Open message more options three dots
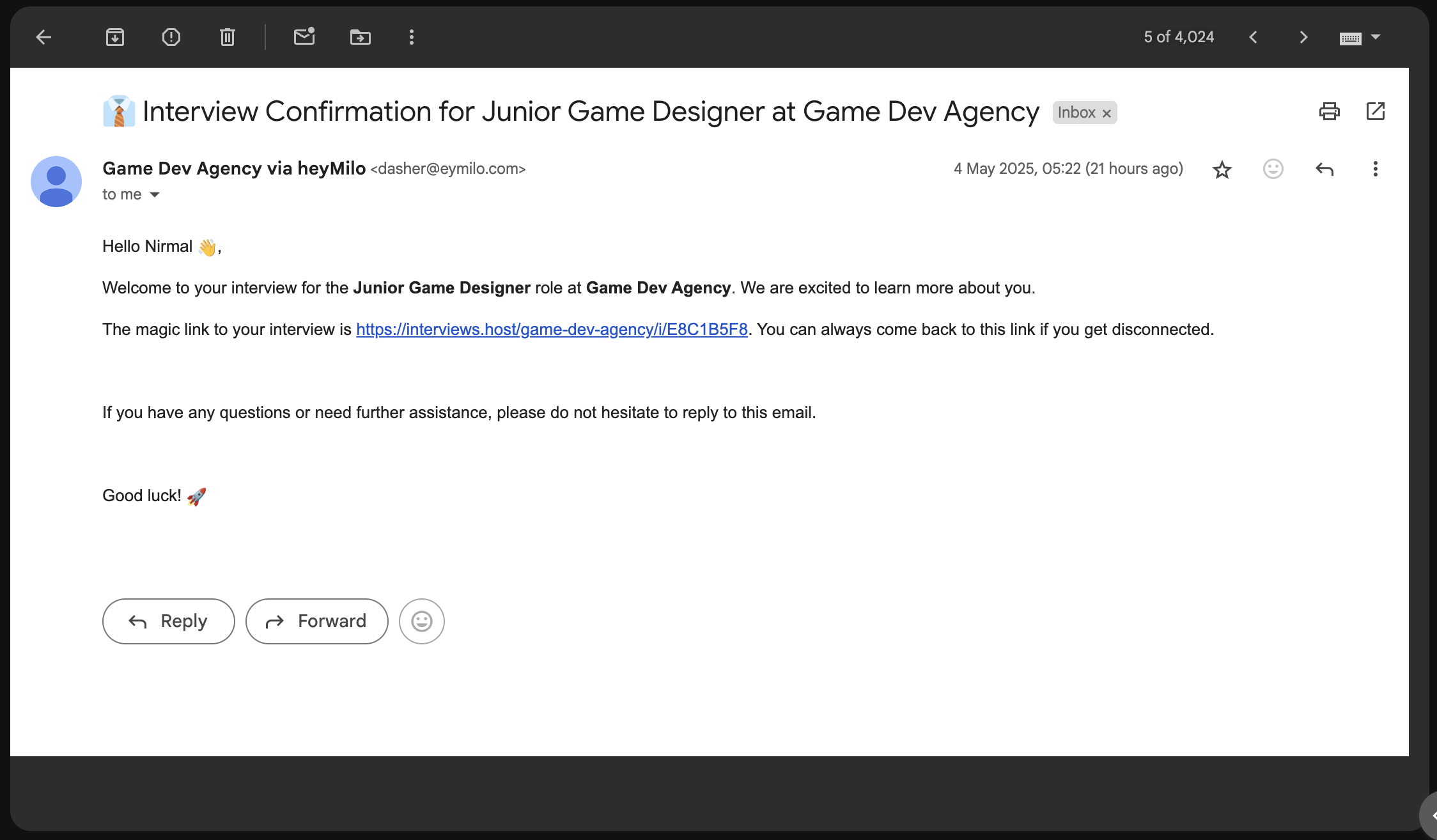 [1376, 169]
